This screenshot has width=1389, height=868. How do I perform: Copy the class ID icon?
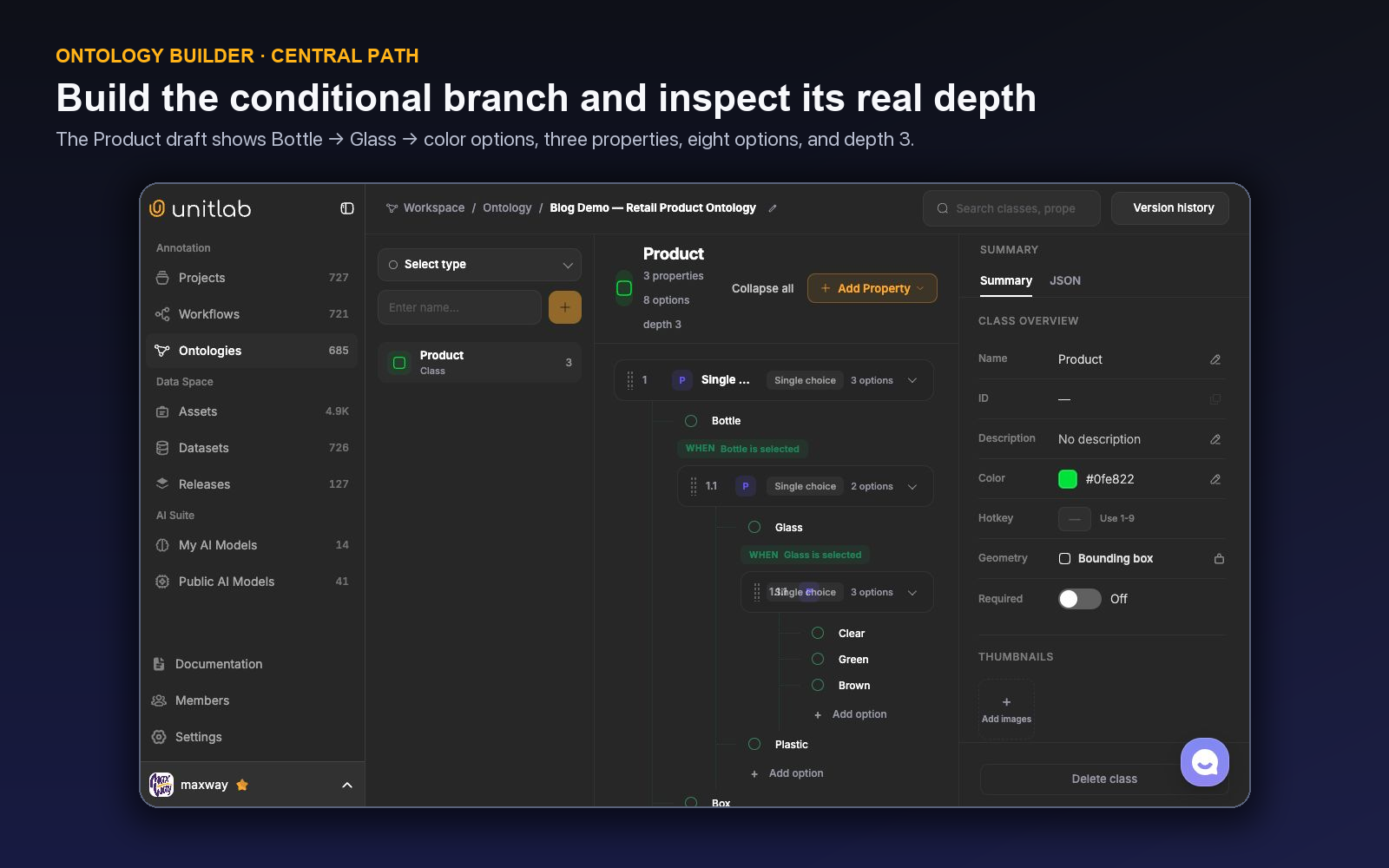pyautogui.click(x=1215, y=398)
